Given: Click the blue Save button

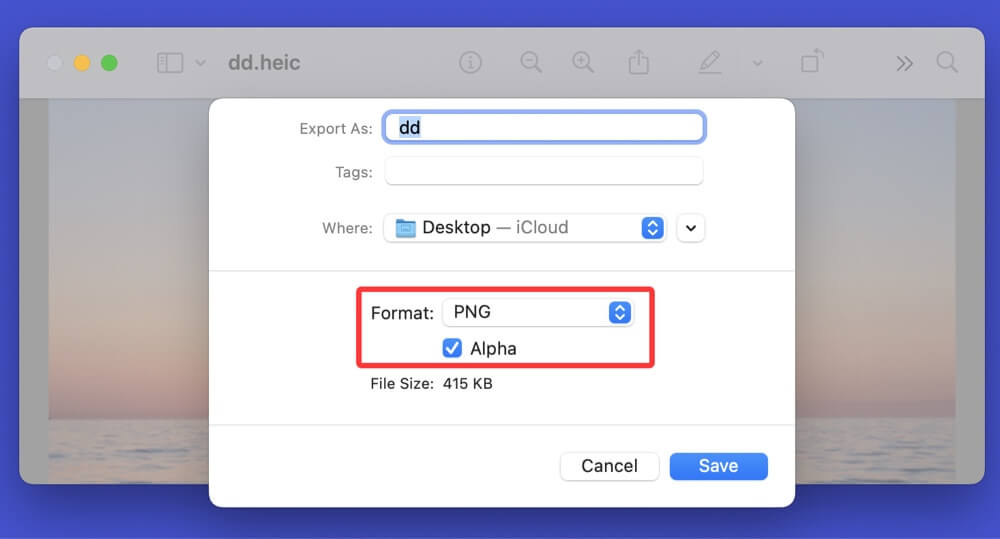Looking at the screenshot, I should 718,466.
